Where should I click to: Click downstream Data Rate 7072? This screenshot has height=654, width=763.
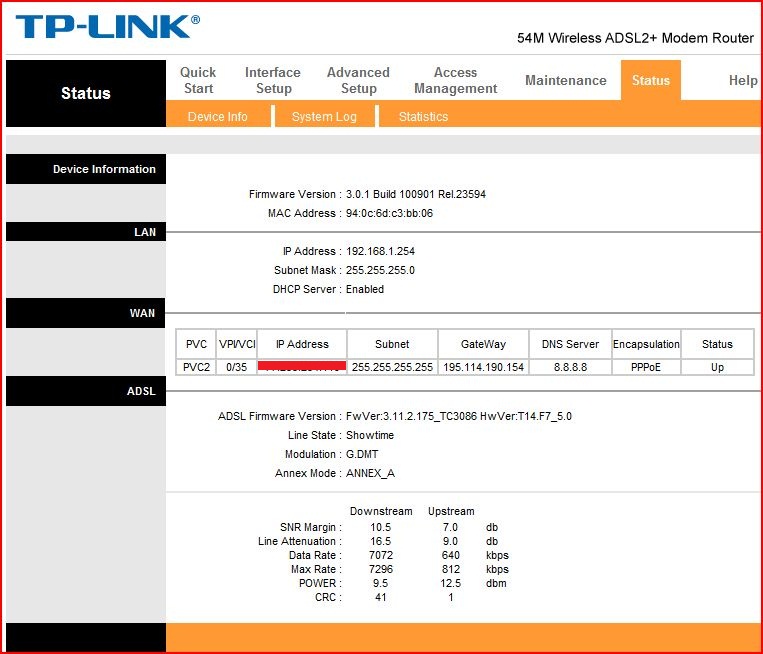381,555
